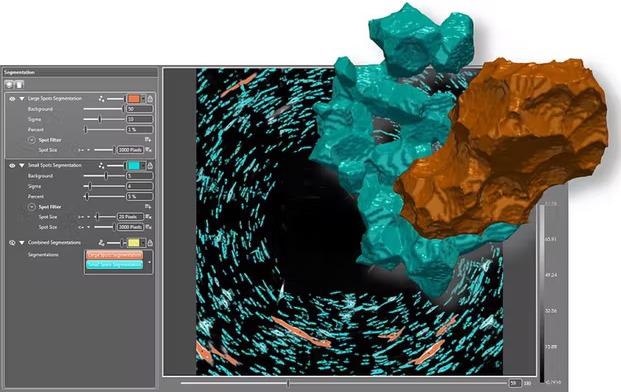Open the yellow color swatch of Combined Segmentations
621x392 pixels.
click(134, 243)
